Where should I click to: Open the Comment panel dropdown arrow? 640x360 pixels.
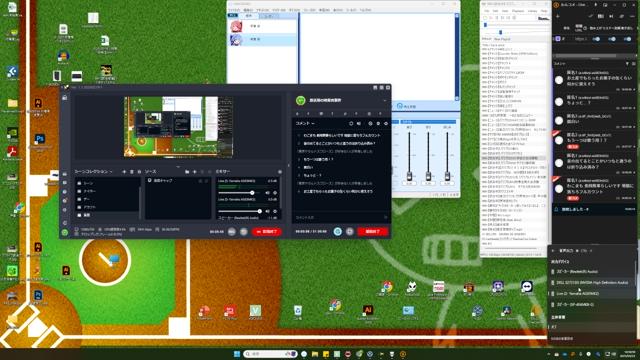click(313, 123)
